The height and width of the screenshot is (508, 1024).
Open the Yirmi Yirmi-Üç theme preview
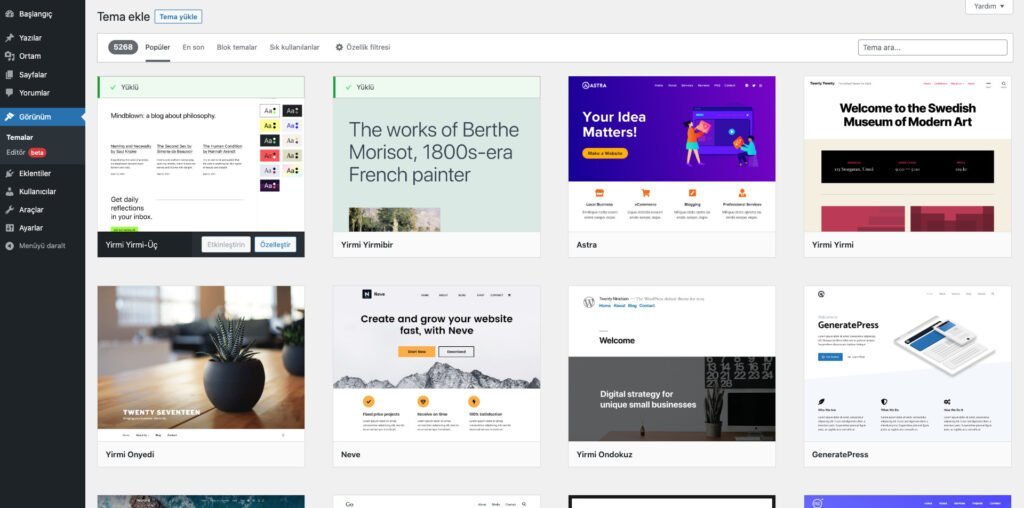point(201,165)
